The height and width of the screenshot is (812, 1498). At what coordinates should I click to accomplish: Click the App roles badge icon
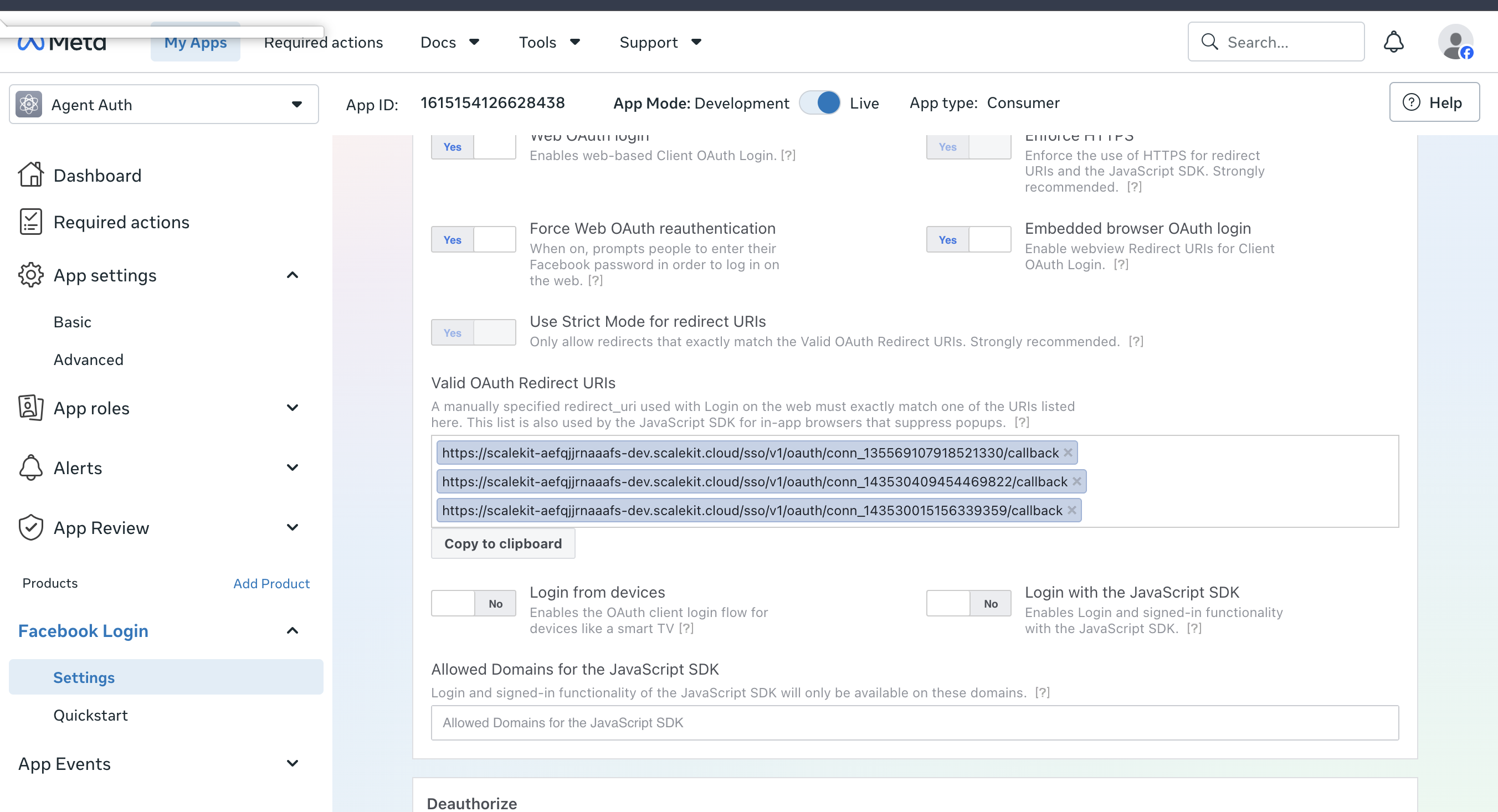(30, 408)
